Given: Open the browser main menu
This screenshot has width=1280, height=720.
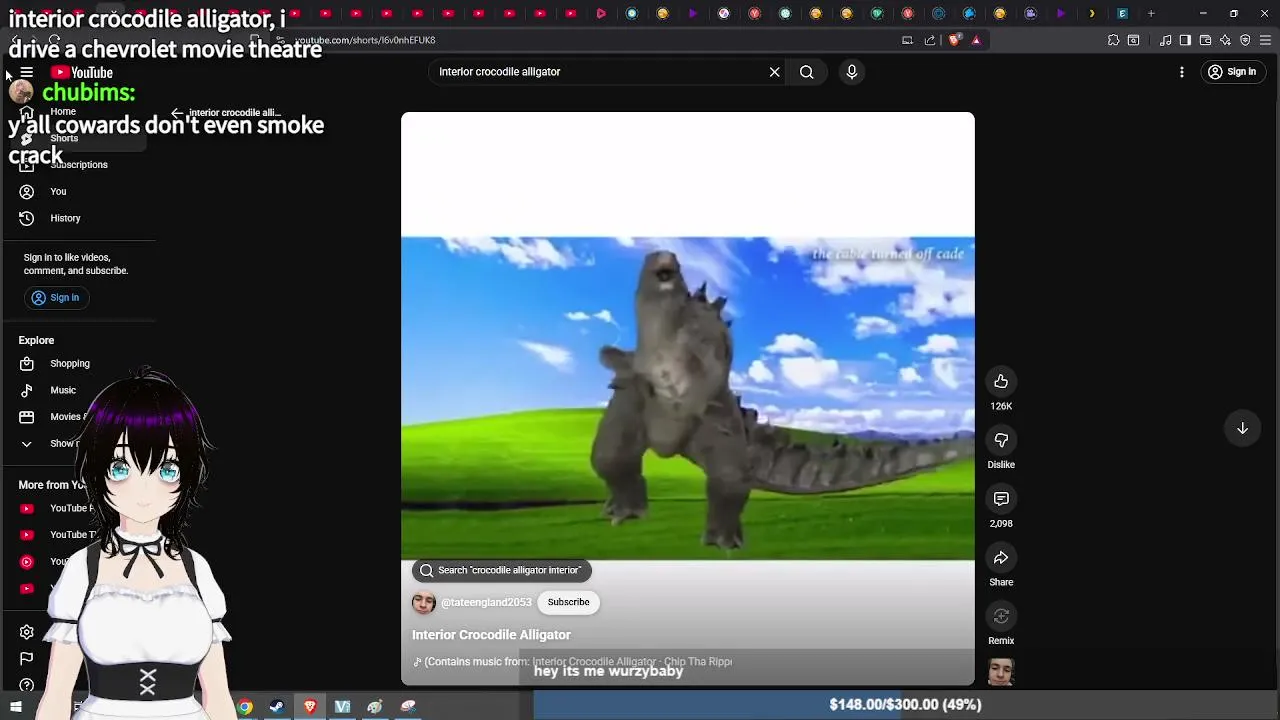Looking at the screenshot, I should point(1265,40).
